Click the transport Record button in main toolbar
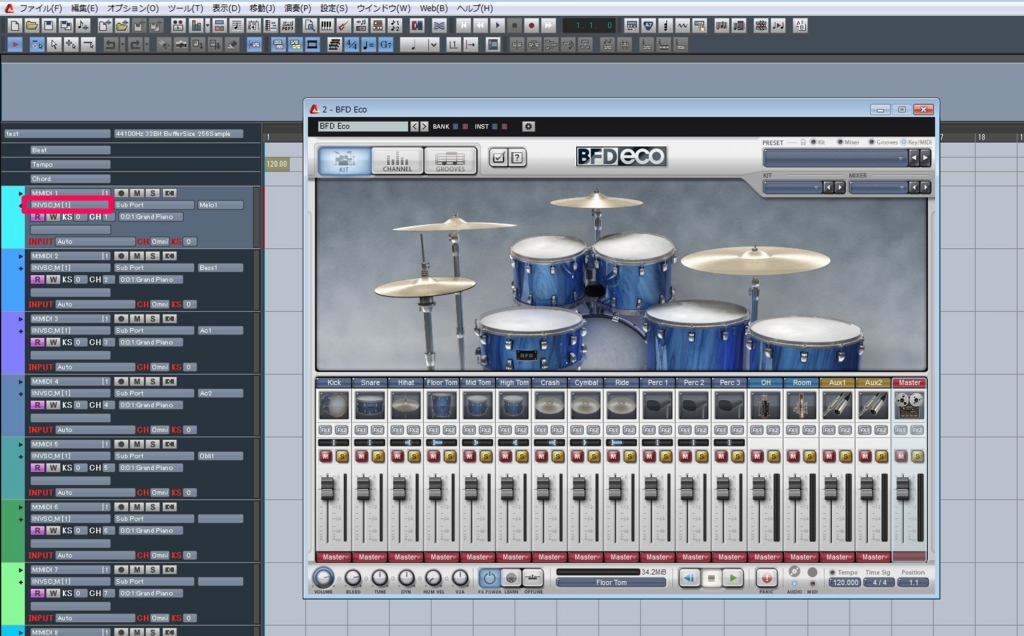The image size is (1024, 636). coord(532,25)
